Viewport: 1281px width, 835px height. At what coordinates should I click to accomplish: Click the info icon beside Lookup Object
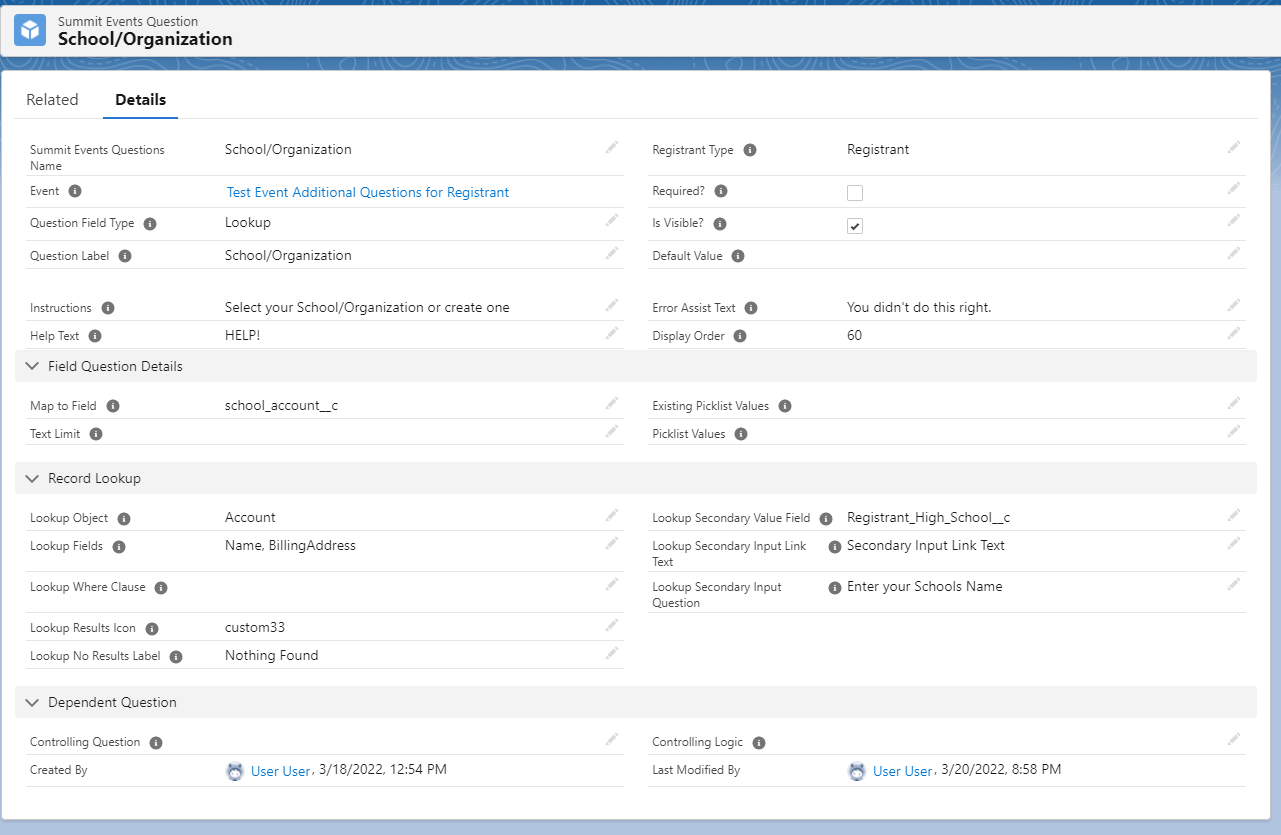[x=123, y=519]
